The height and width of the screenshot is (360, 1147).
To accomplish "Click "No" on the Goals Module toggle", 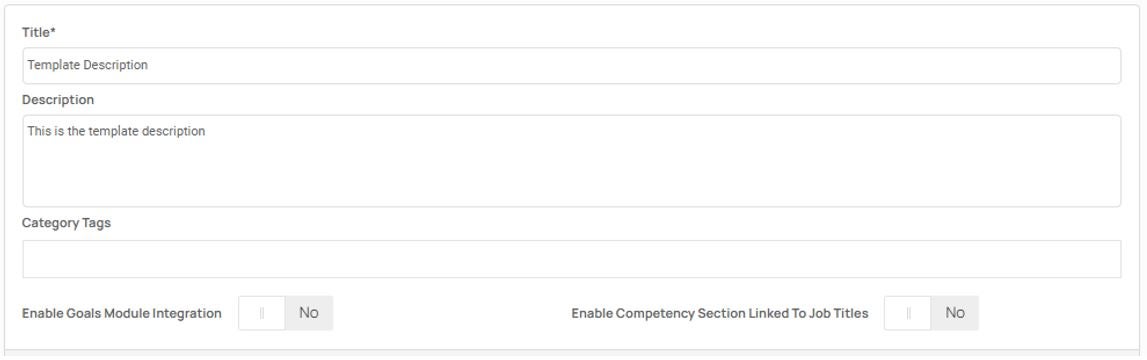I will 309,312.
